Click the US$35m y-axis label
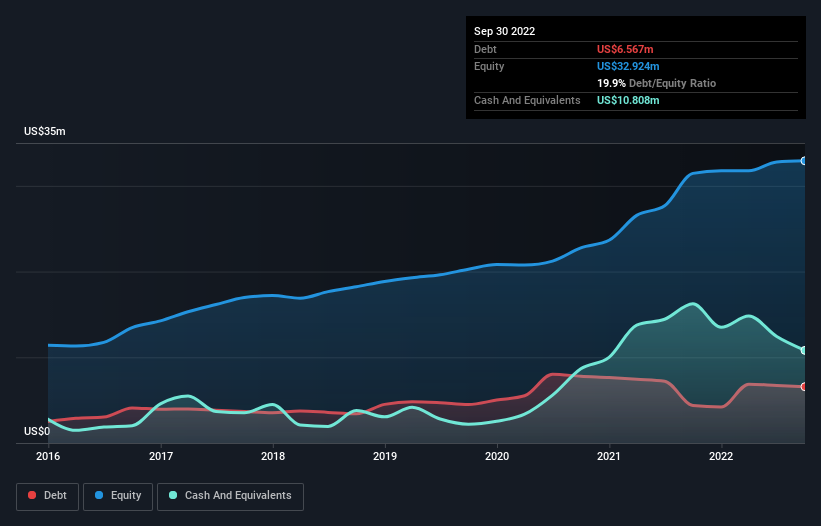 point(45,131)
